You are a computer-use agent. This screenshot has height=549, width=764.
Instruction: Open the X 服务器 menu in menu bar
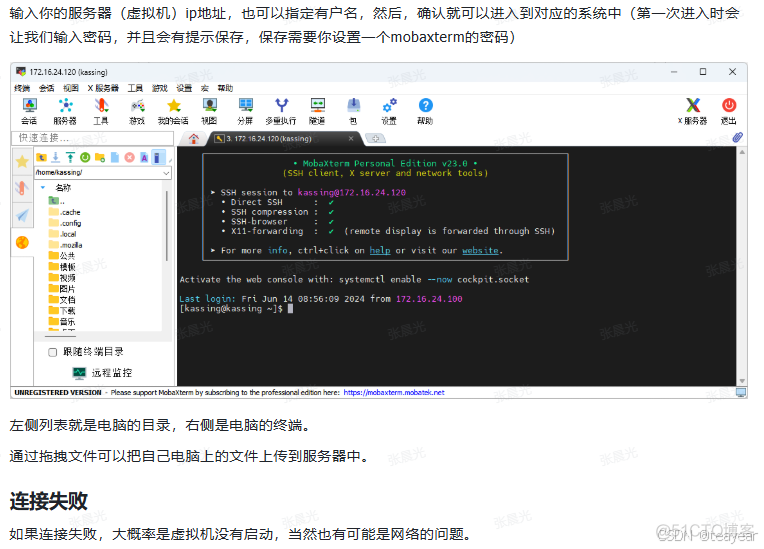pyautogui.click(x=103, y=88)
